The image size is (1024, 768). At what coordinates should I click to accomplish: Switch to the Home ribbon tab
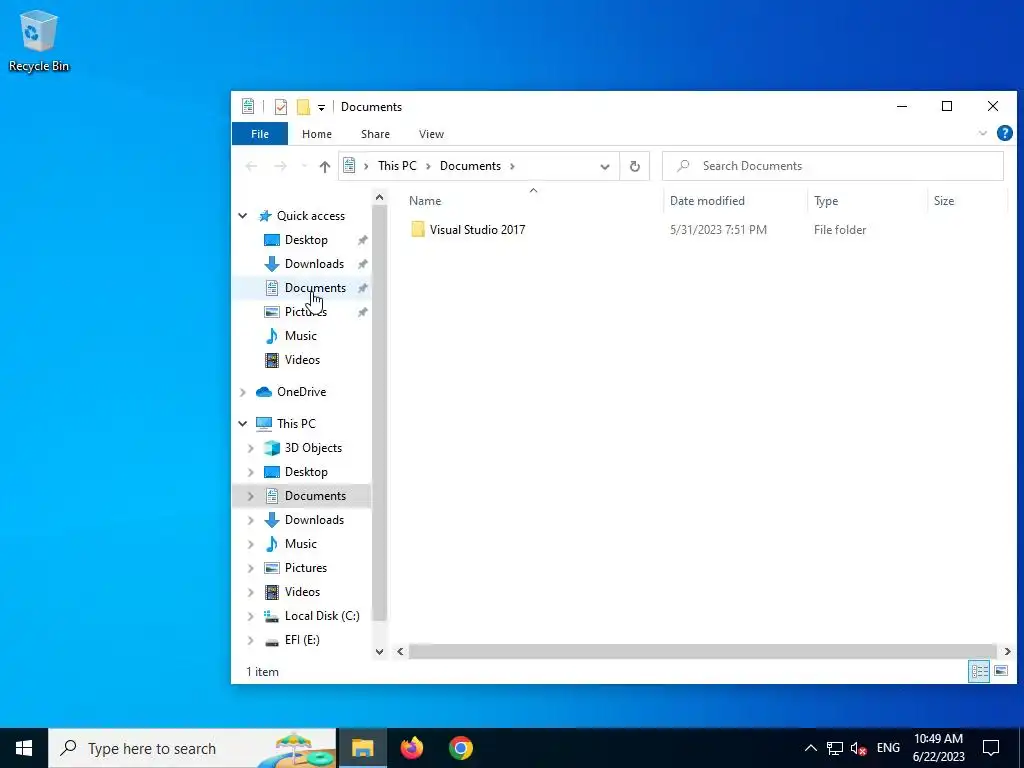tap(317, 134)
